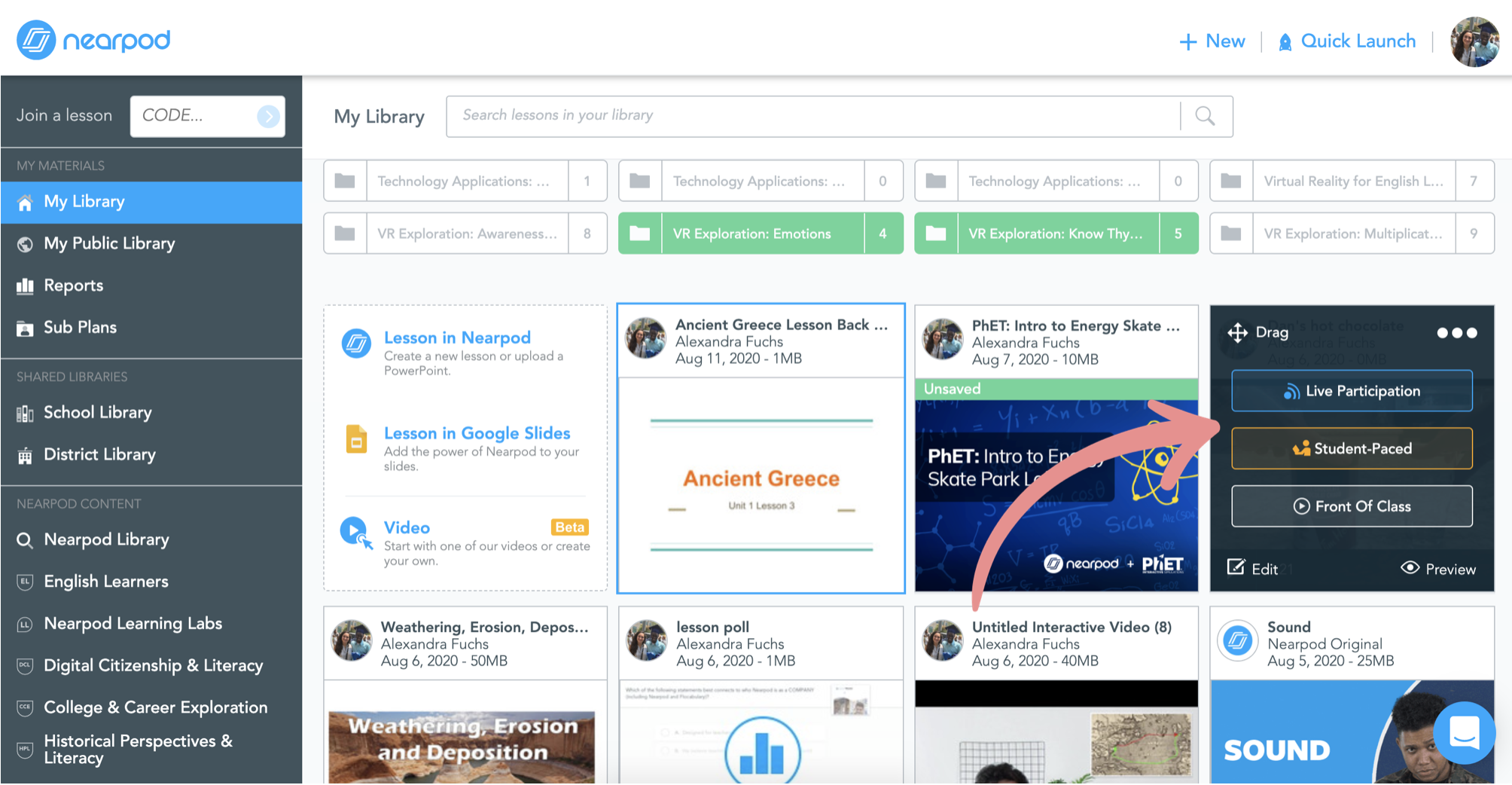The width and height of the screenshot is (1512, 785).
Task: Go to Reports in the sidebar
Action: [x=73, y=286]
